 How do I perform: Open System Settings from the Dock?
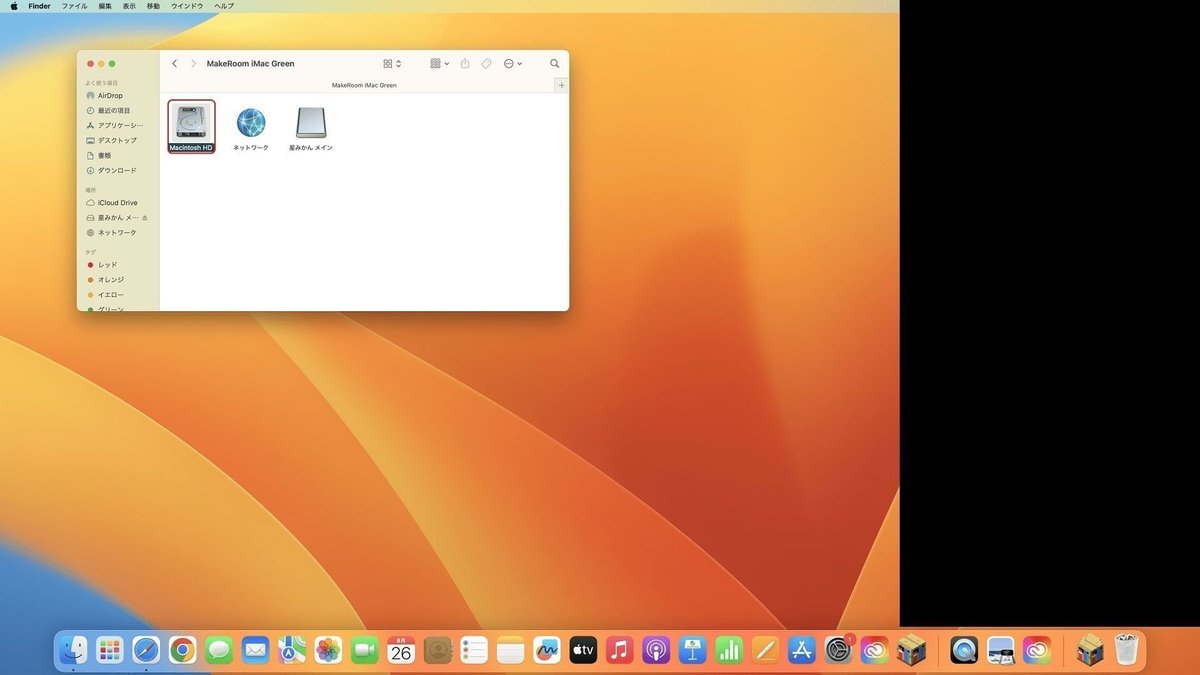[x=839, y=651]
